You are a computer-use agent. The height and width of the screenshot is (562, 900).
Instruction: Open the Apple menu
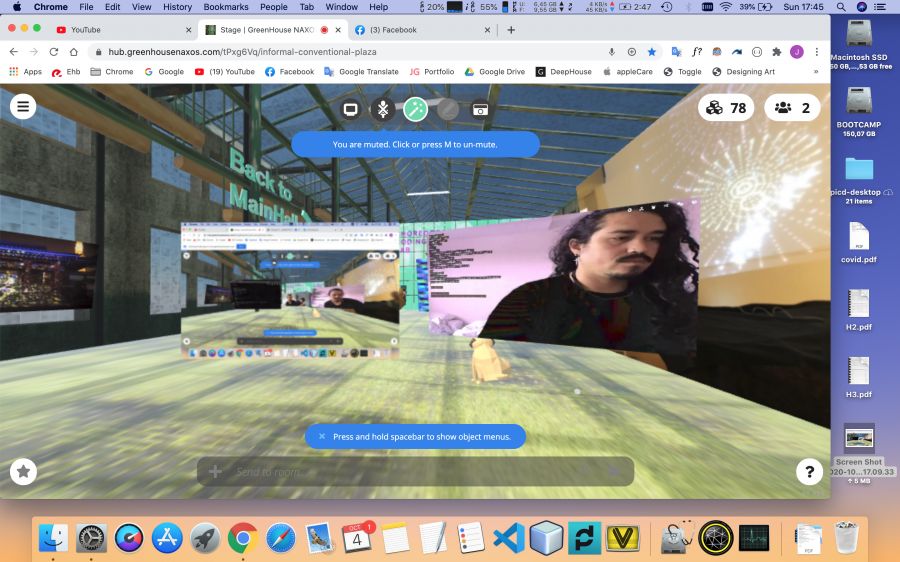click(17, 7)
